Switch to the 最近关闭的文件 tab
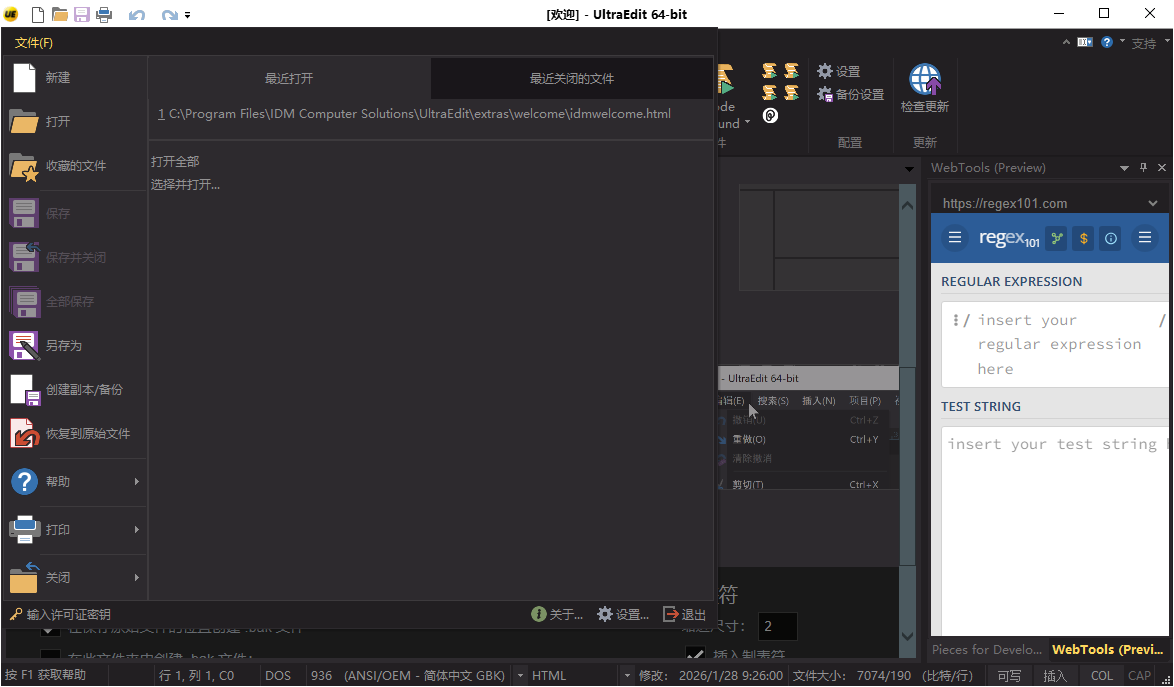Screen dimensions: 1174x687 572,78
